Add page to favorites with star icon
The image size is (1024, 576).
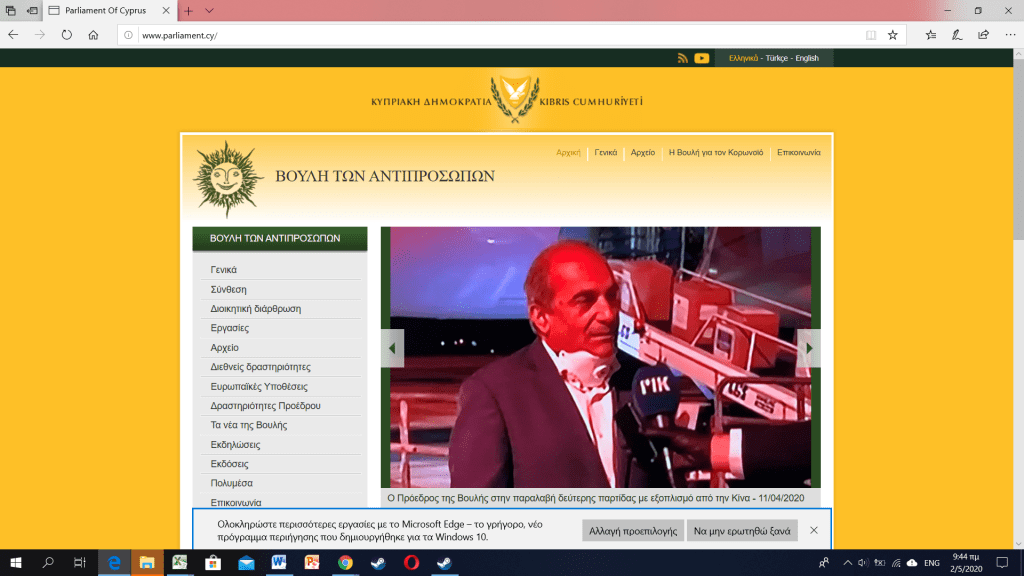pos(893,35)
